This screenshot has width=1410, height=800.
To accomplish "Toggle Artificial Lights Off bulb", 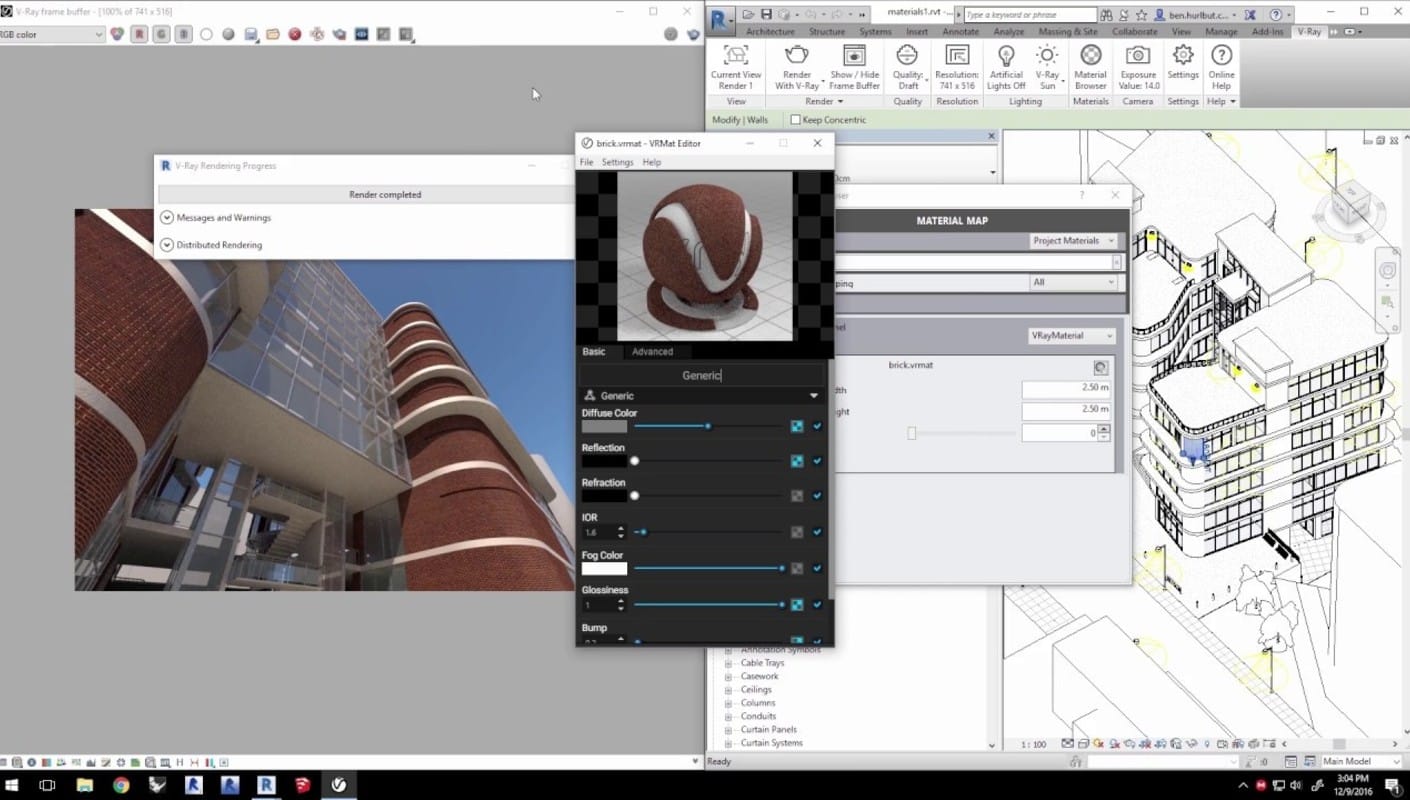I will 1006,56.
